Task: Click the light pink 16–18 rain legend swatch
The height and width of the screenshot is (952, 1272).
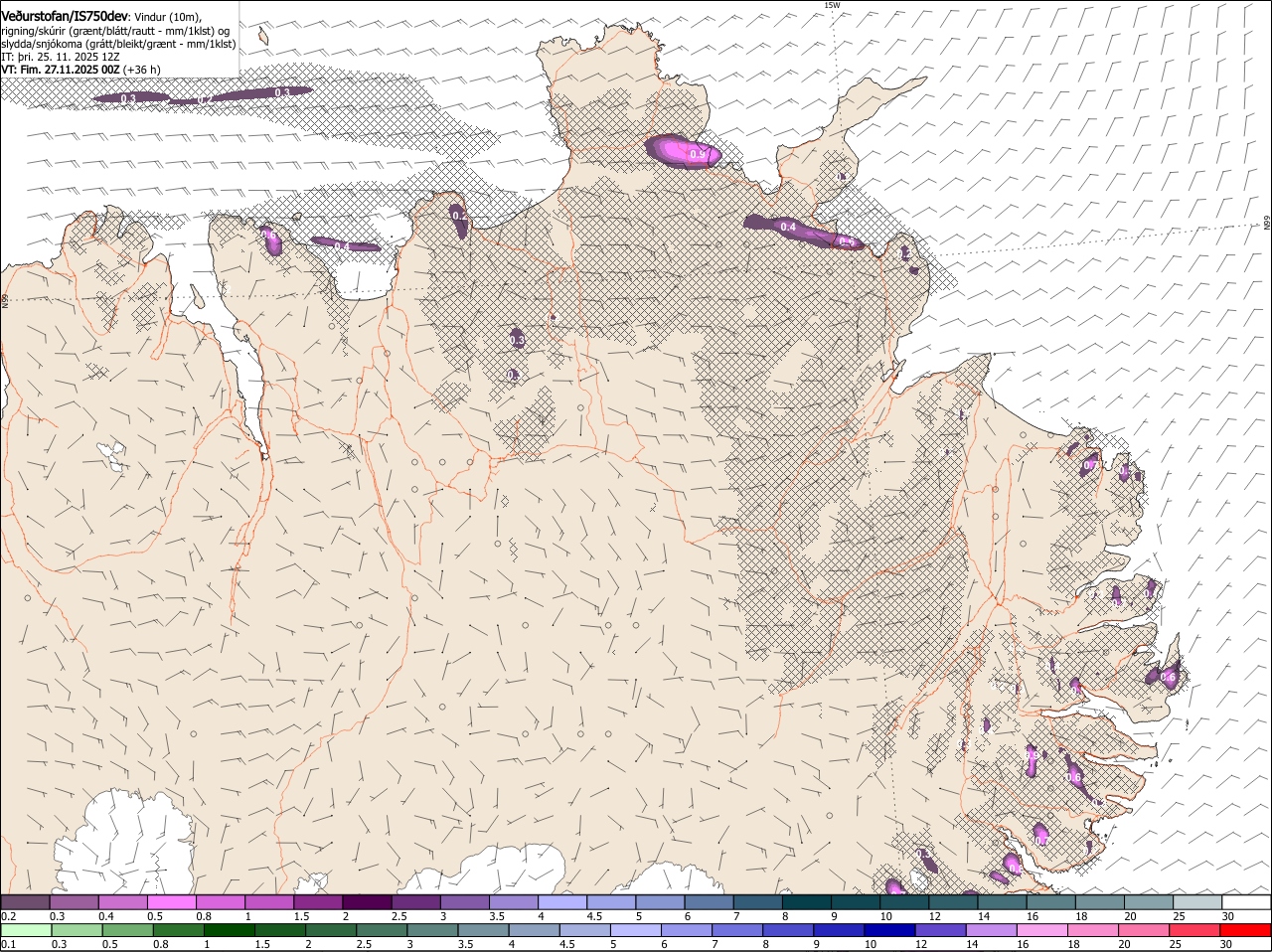Action: click(1041, 931)
